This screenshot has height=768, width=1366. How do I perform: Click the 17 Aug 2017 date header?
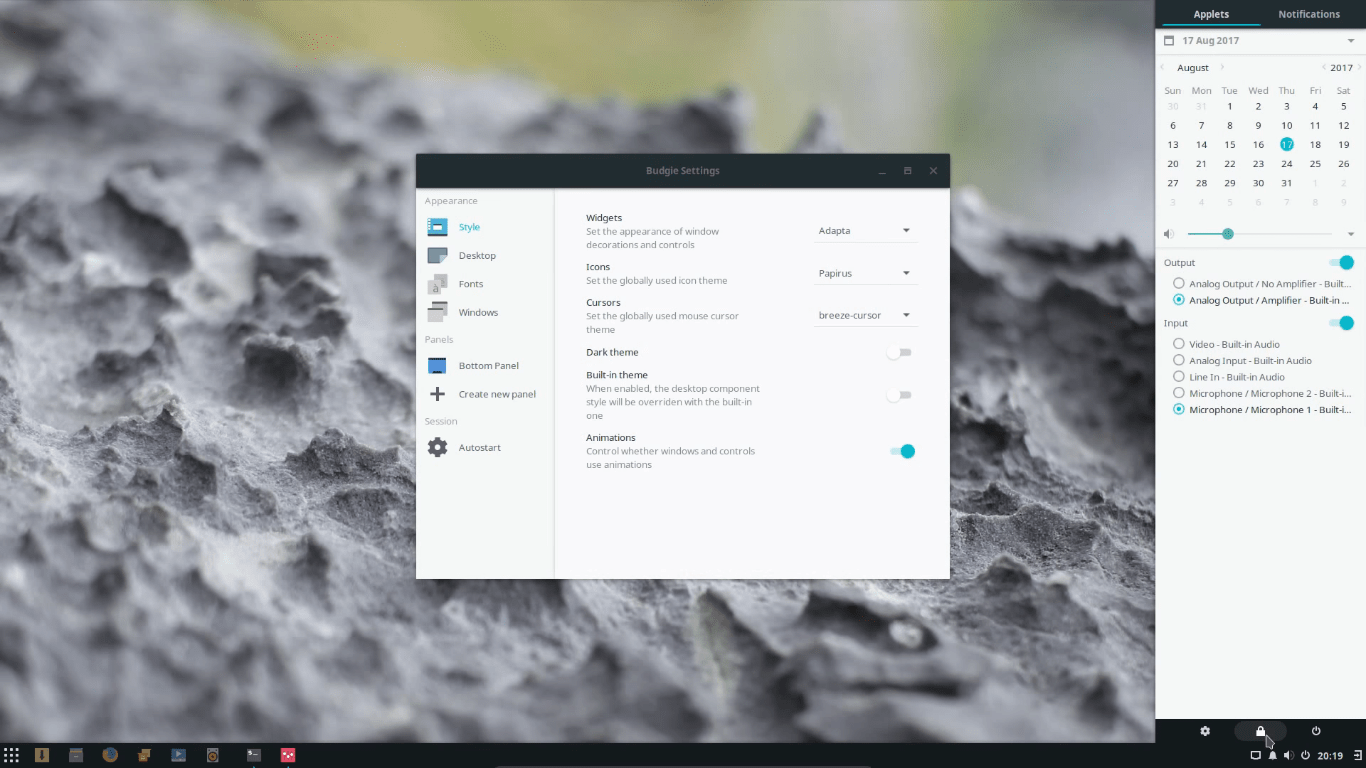[1211, 41]
